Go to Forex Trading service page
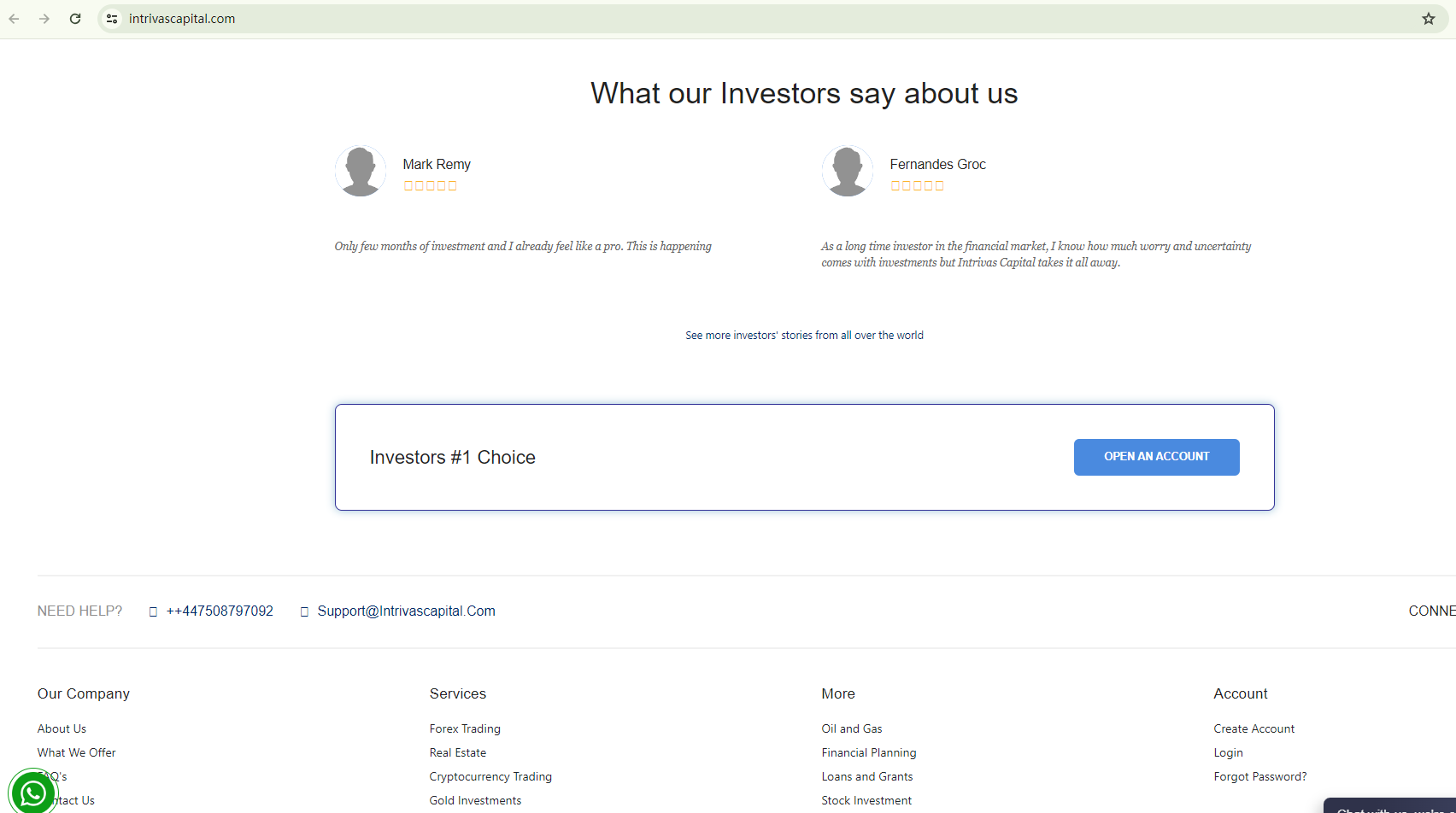 coord(465,729)
